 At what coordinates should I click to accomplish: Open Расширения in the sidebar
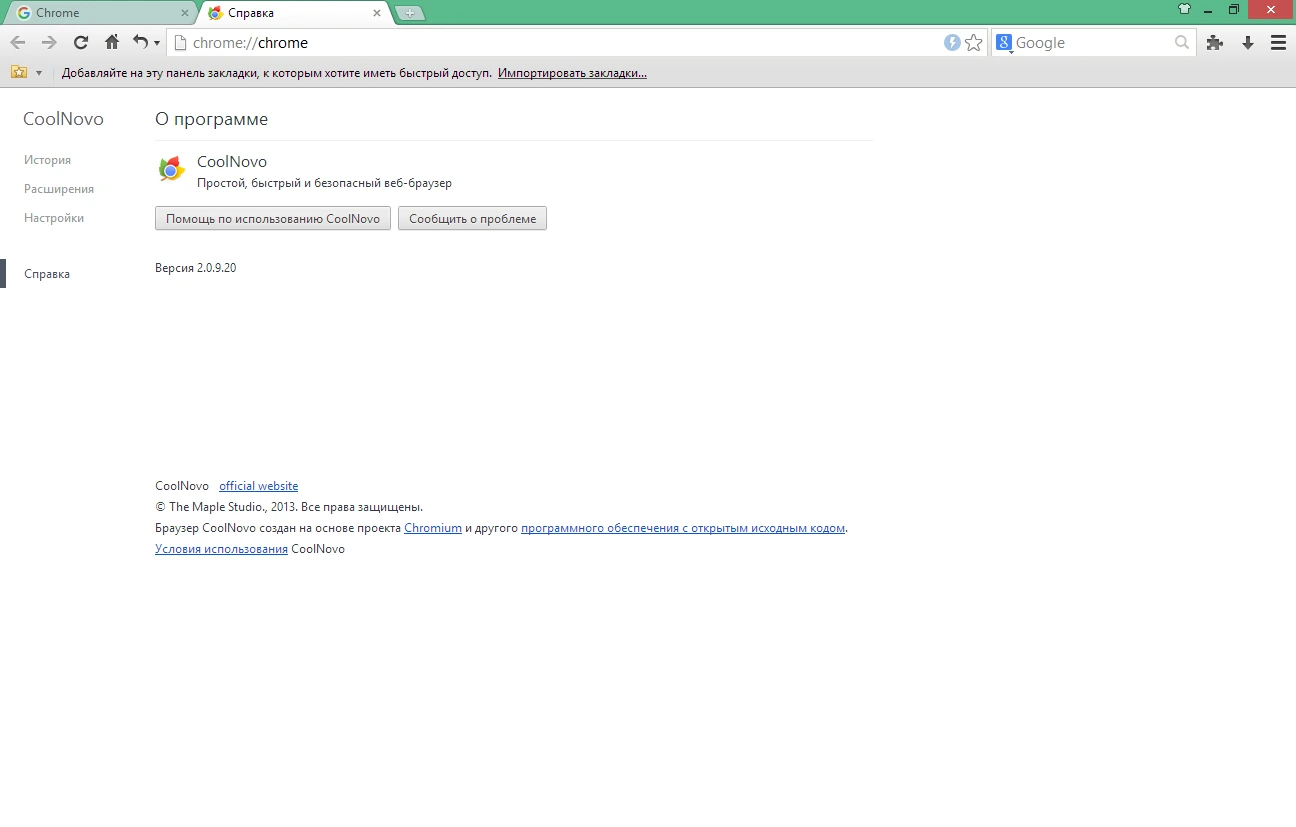click(59, 189)
